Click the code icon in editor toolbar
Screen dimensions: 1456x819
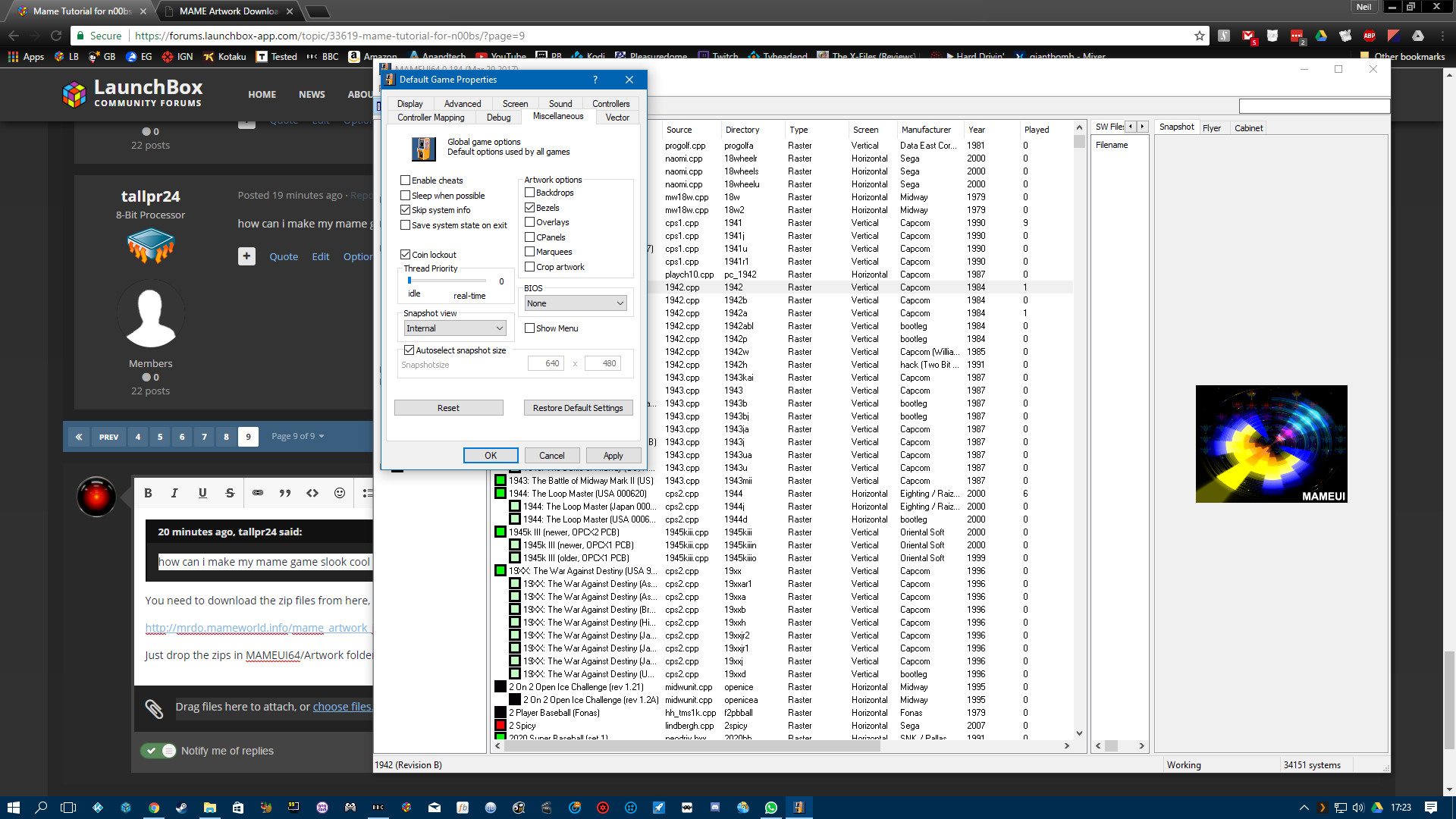(x=312, y=493)
